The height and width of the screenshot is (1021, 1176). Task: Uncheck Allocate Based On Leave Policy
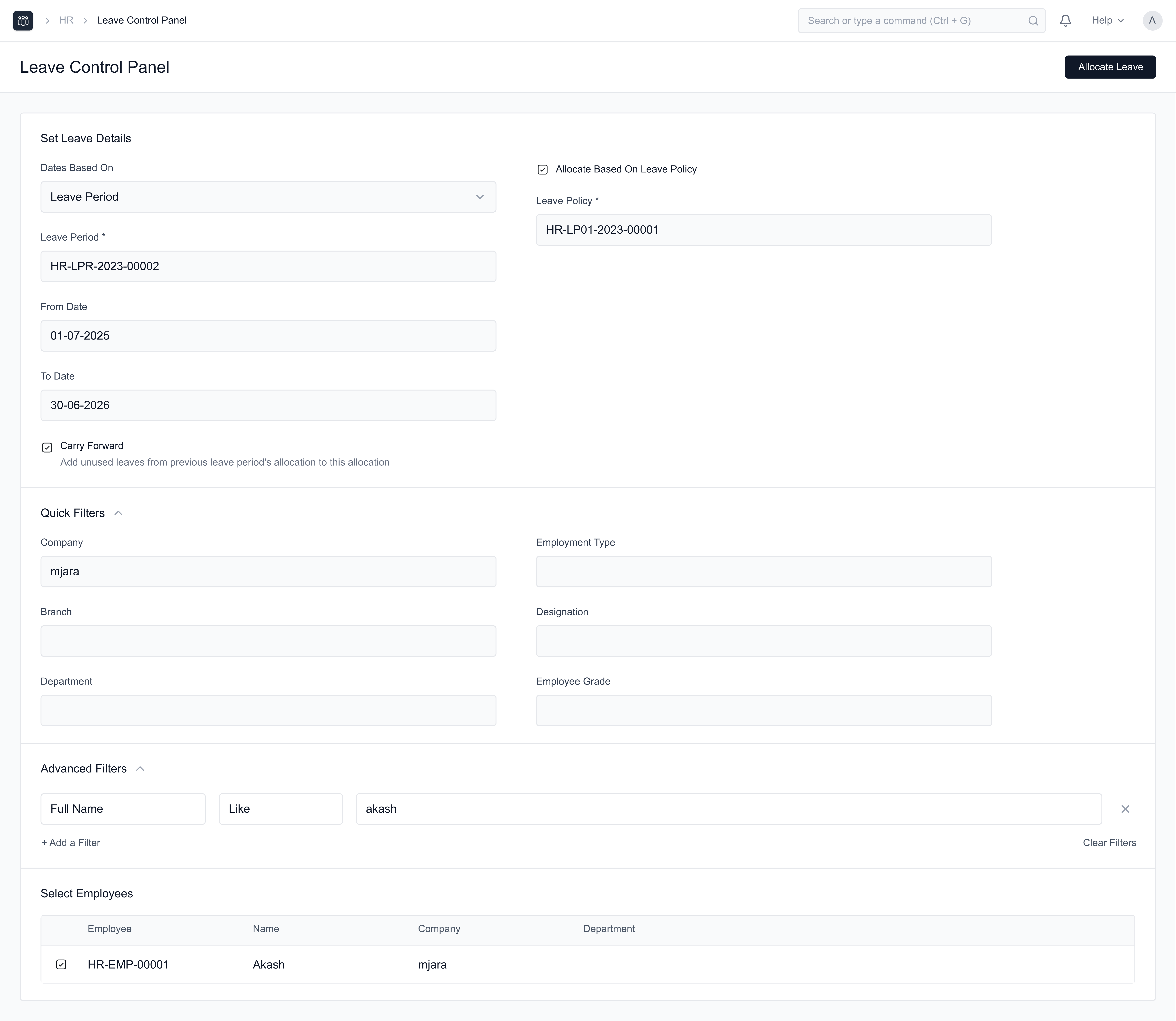pyautogui.click(x=542, y=170)
